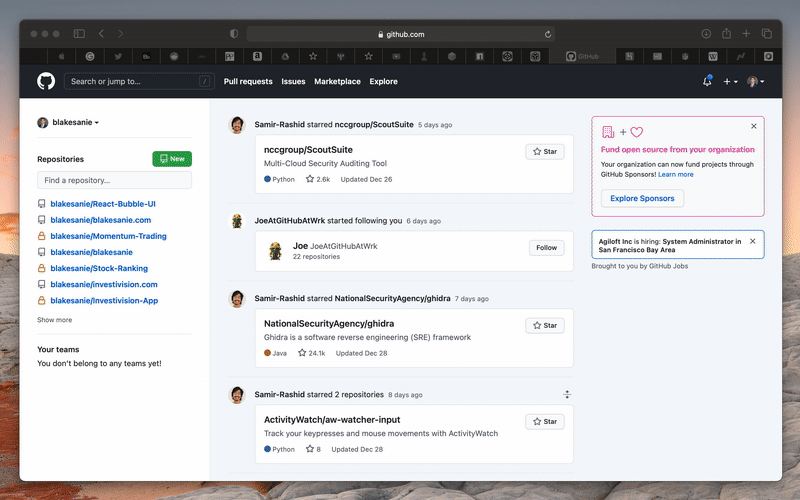
Task: Open Pull requests in the header
Action: point(248,82)
